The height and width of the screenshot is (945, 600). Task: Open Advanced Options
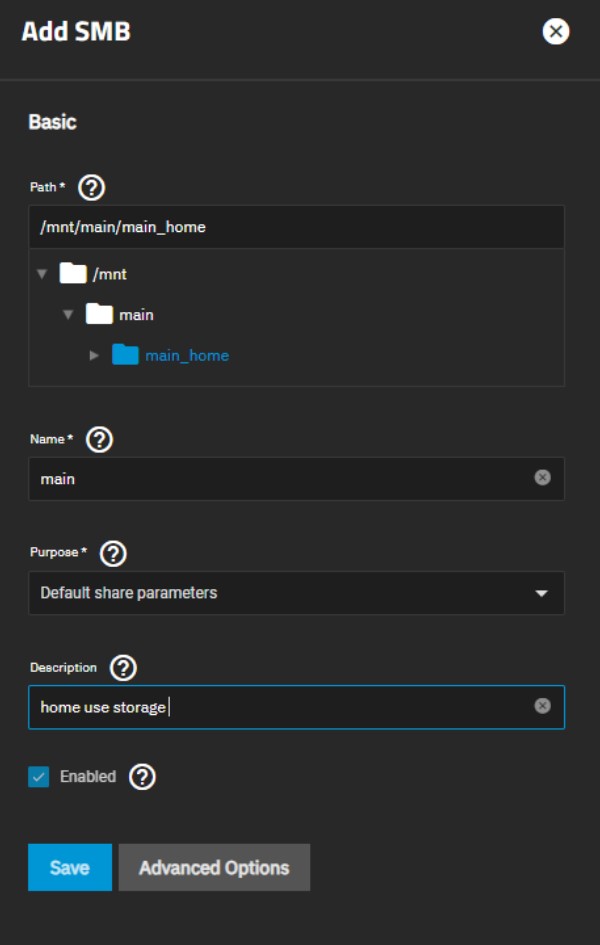click(x=214, y=867)
